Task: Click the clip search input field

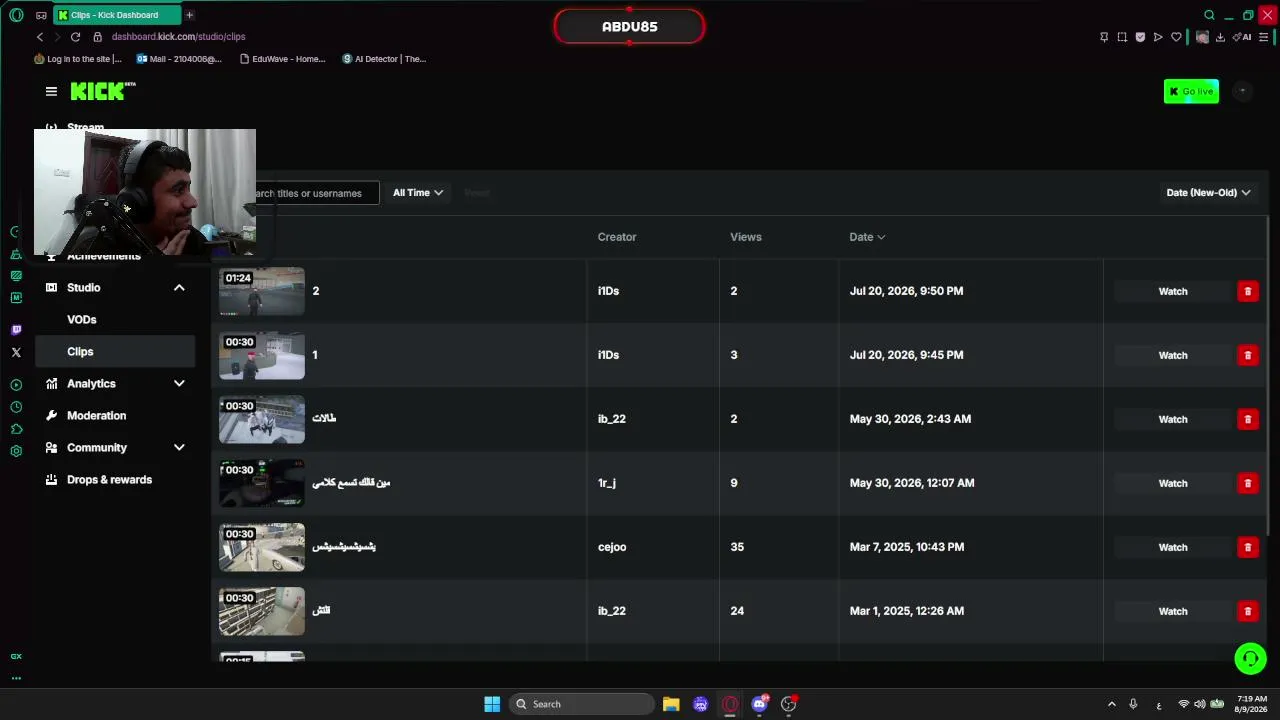Action: (316, 193)
